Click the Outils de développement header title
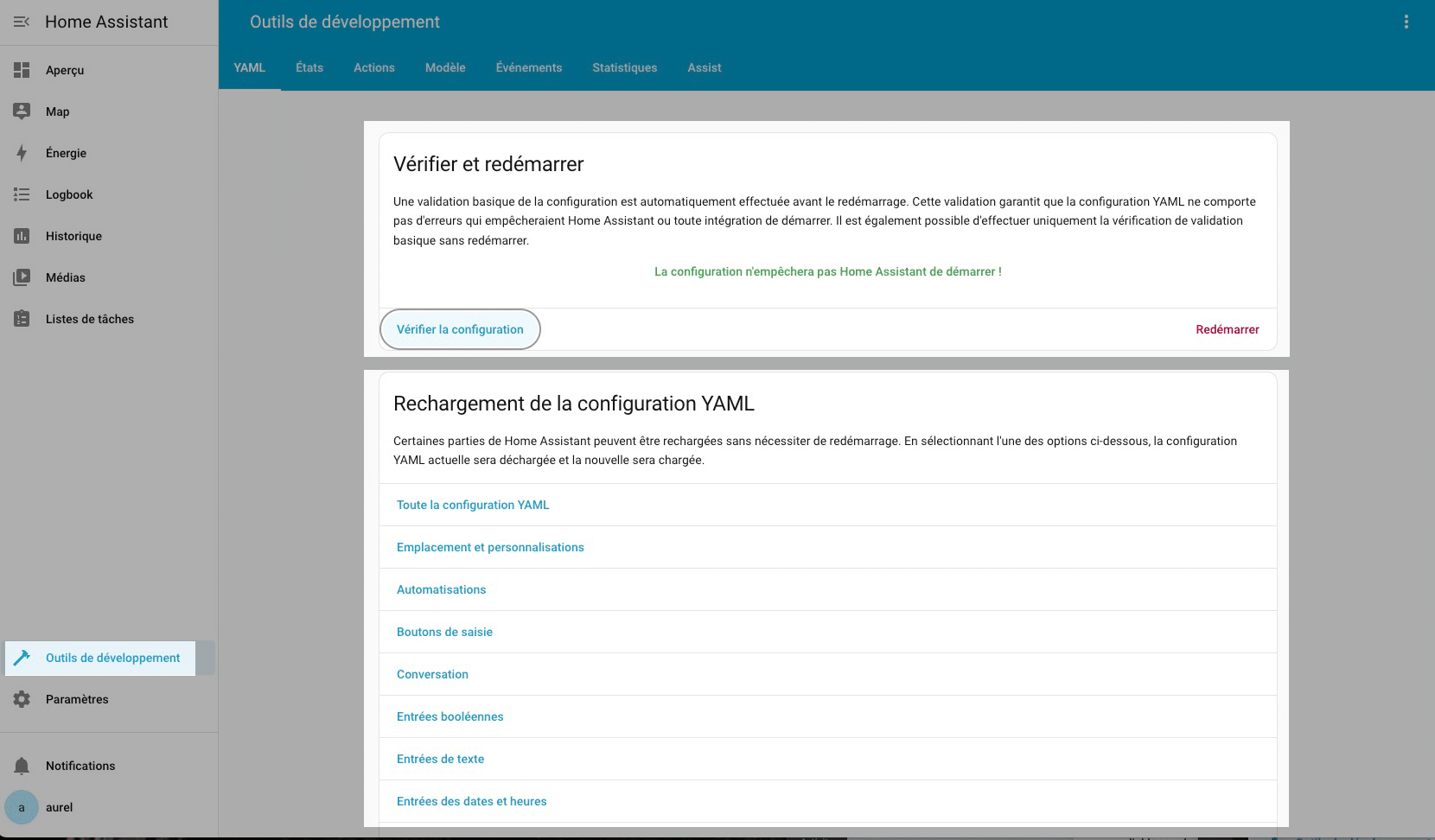The height and width of the screenshot is (840, 1435). tap(345, 22)
